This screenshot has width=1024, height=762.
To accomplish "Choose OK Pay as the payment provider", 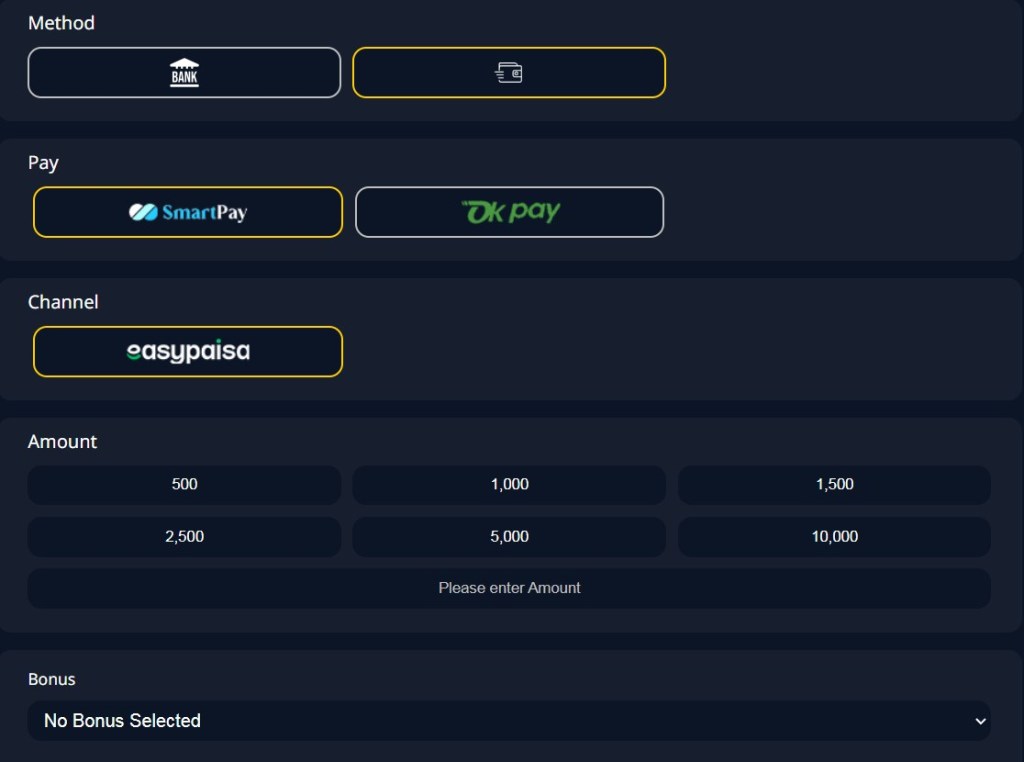I will pyautogui.click(x=509, y=212).
